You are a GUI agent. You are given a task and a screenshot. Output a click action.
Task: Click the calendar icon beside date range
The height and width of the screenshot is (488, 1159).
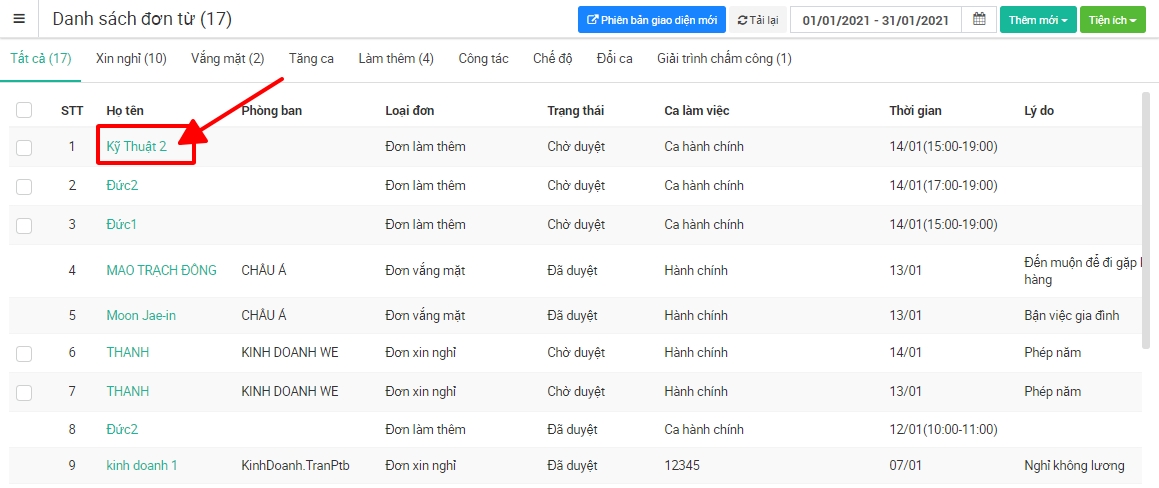[x=979, y=20]
